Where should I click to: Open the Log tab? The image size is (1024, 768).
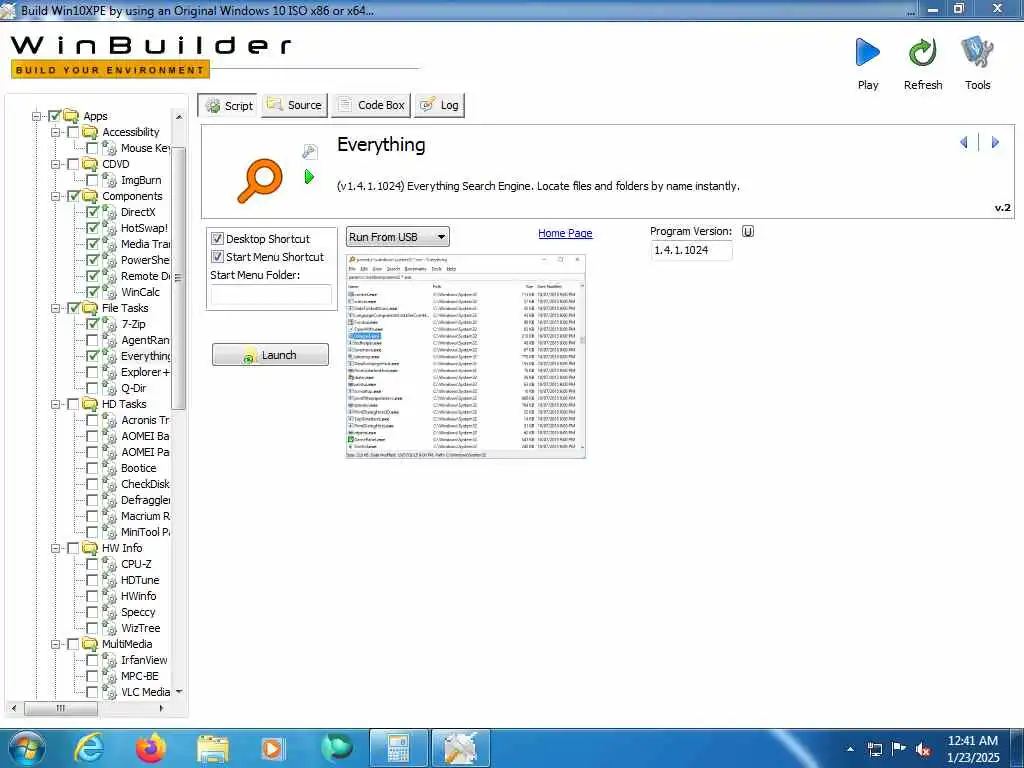[440, 105]
